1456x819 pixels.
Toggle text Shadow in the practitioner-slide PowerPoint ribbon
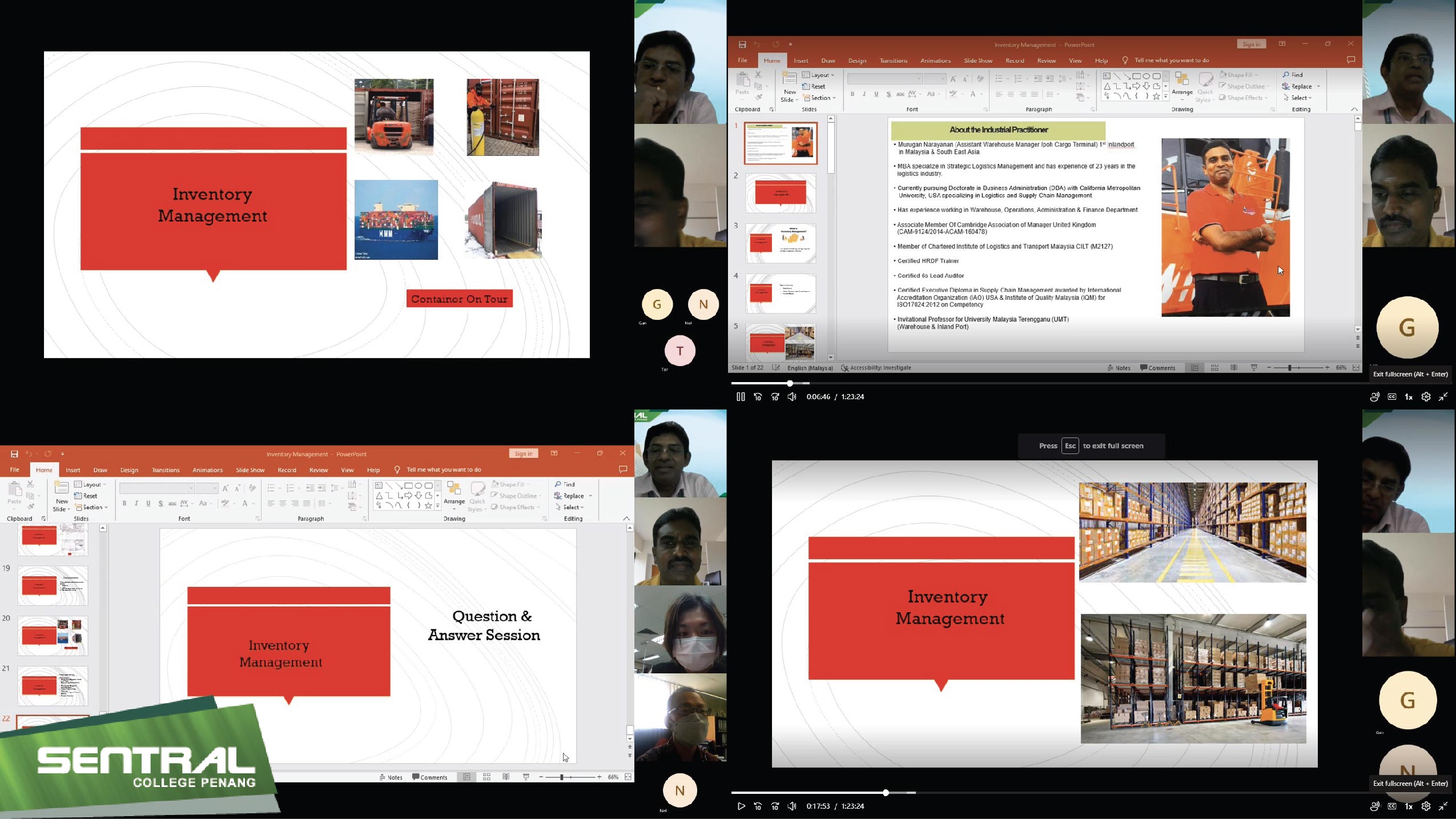(888, 94)
